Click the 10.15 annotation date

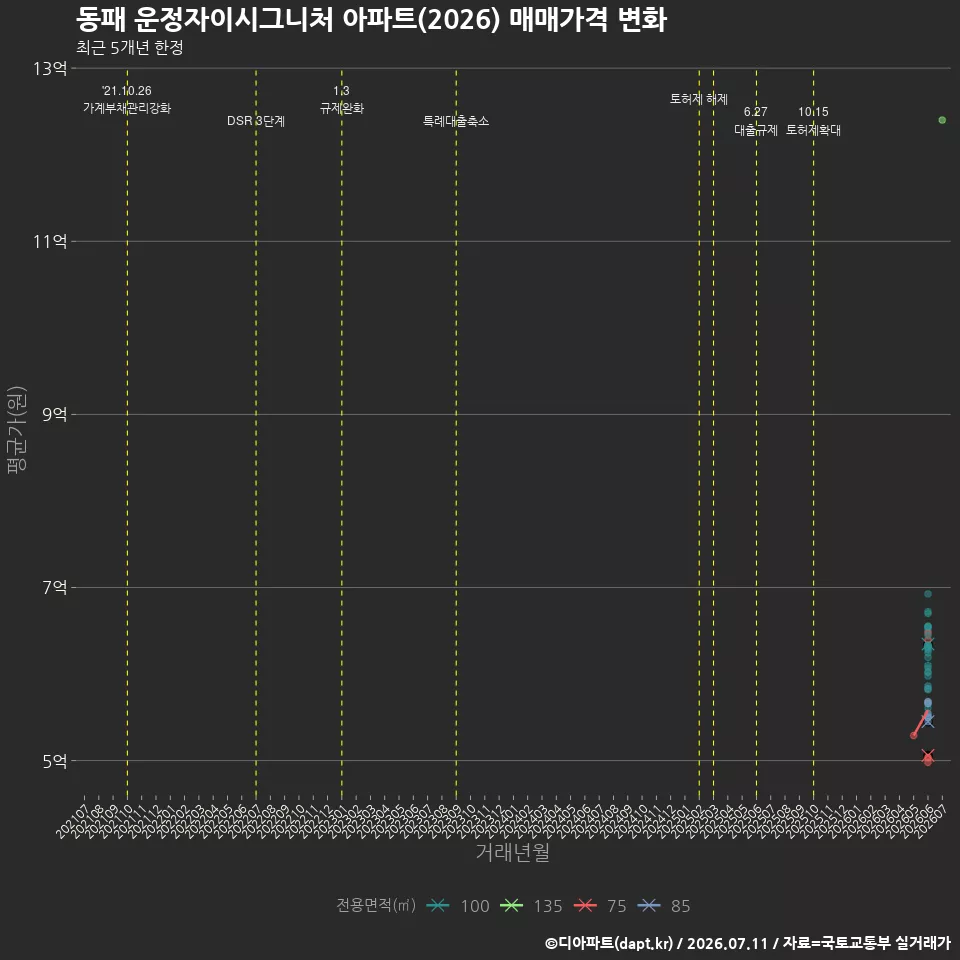coord(813,111)
